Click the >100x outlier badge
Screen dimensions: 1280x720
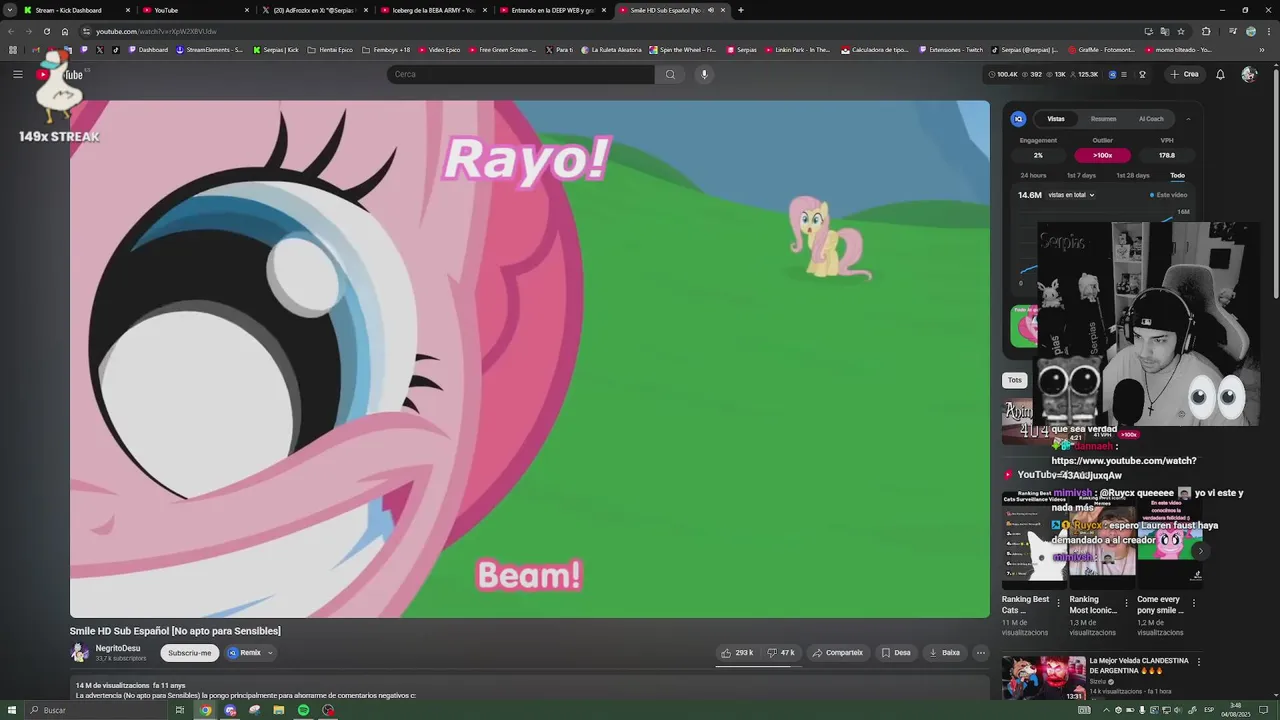tap(1102, 155)
